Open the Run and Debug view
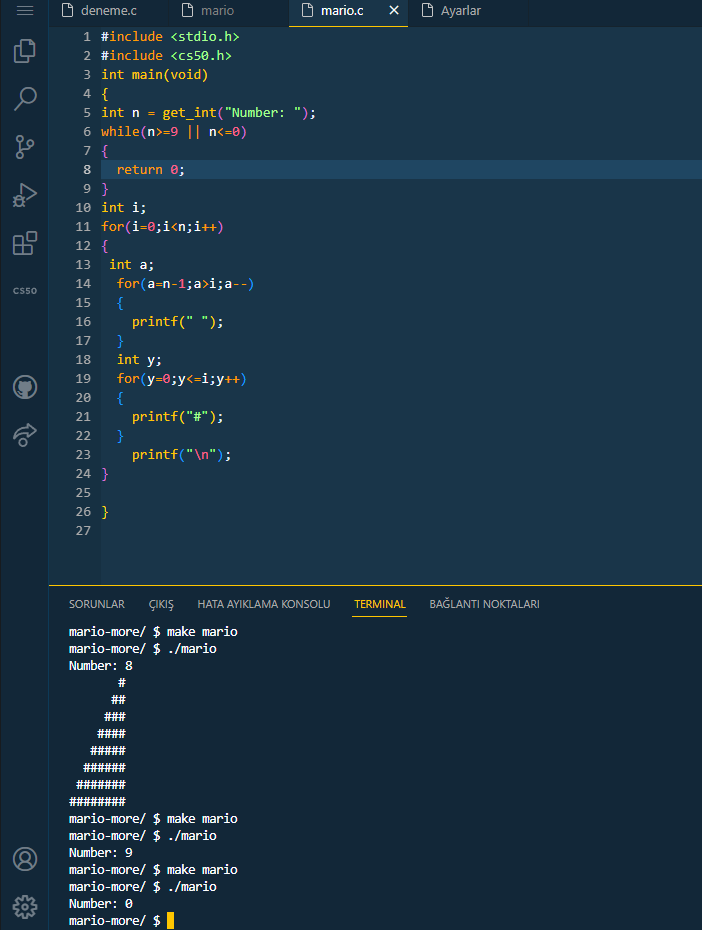The height and width of the screenshot is (930, 702). pos(25,195)
